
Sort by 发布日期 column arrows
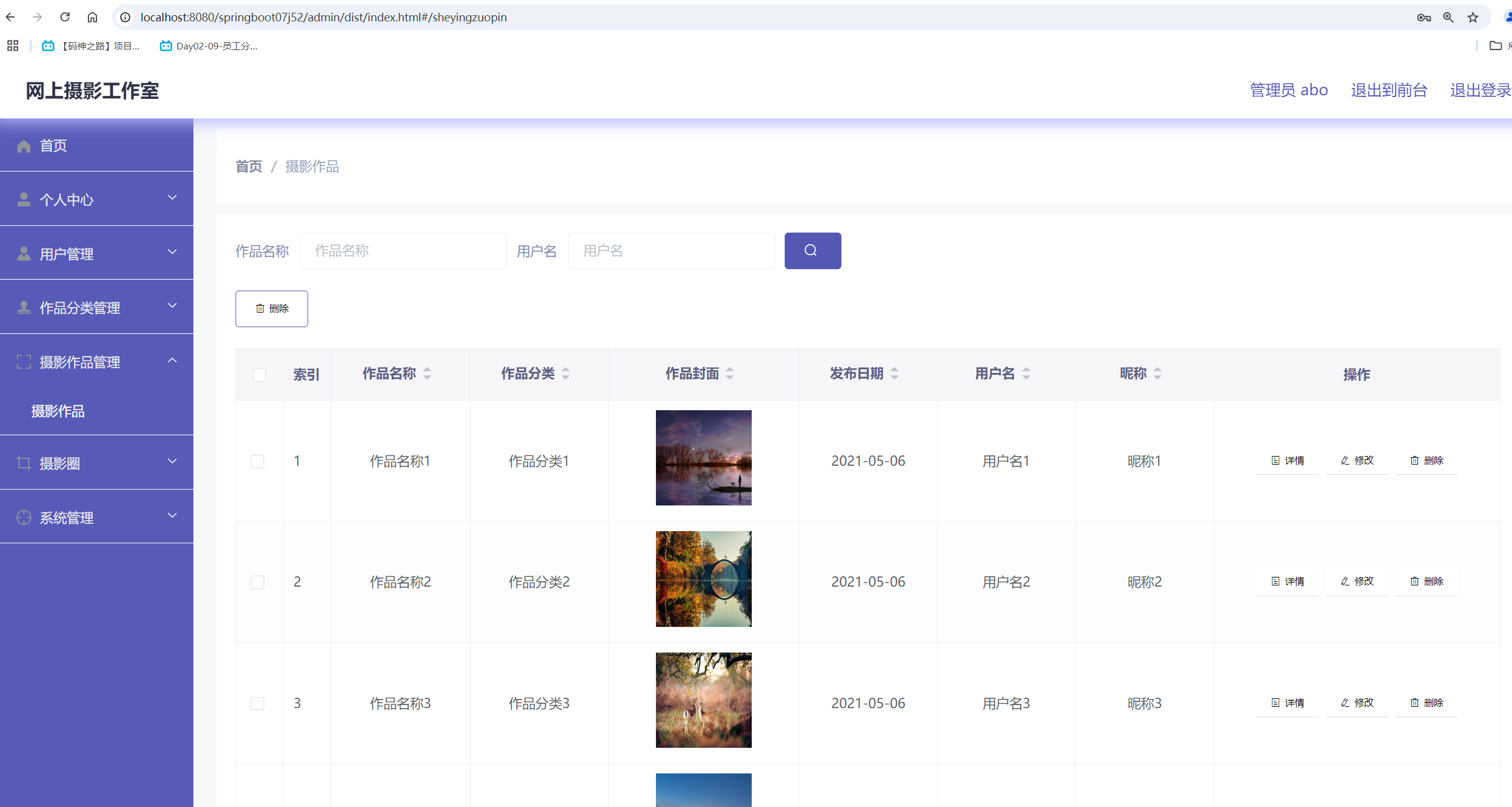pos(895,373)
